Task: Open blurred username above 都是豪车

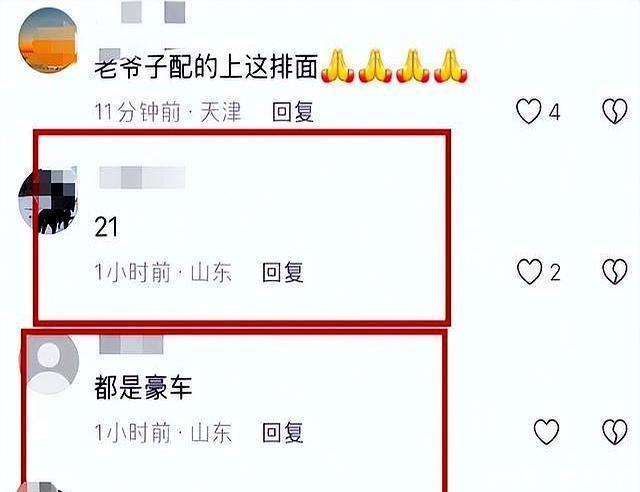Action: (x=131, y=345)
